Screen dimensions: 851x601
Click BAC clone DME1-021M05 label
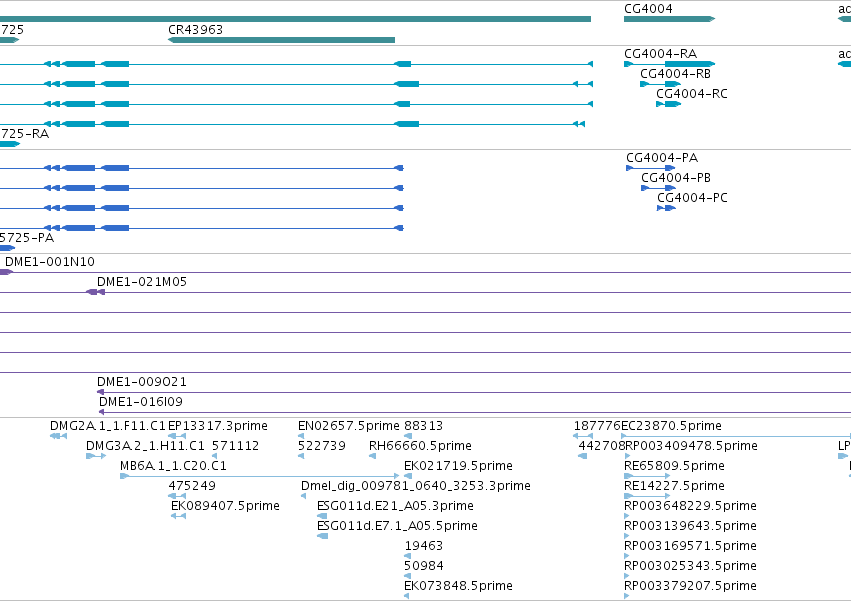click(142, 282)
